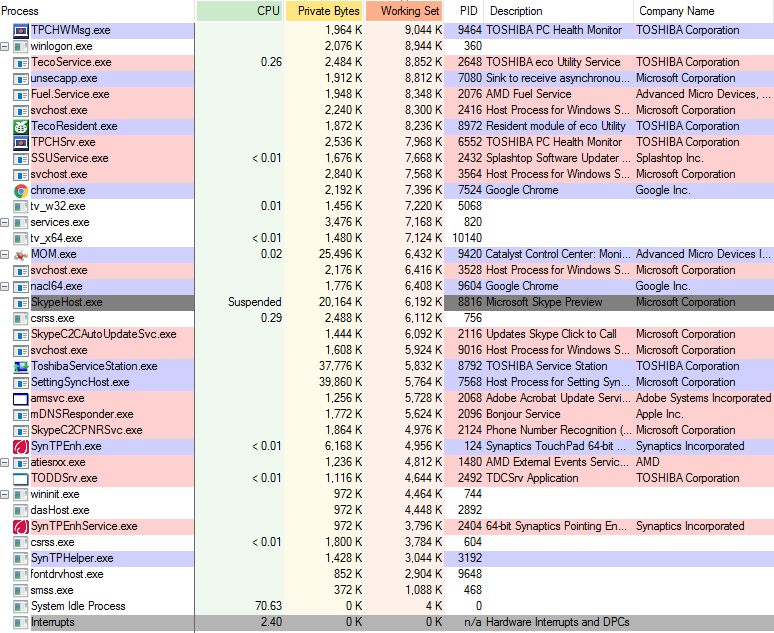
Task: Click the 'TDCSrv Application' description
Action: pos(532,478)
